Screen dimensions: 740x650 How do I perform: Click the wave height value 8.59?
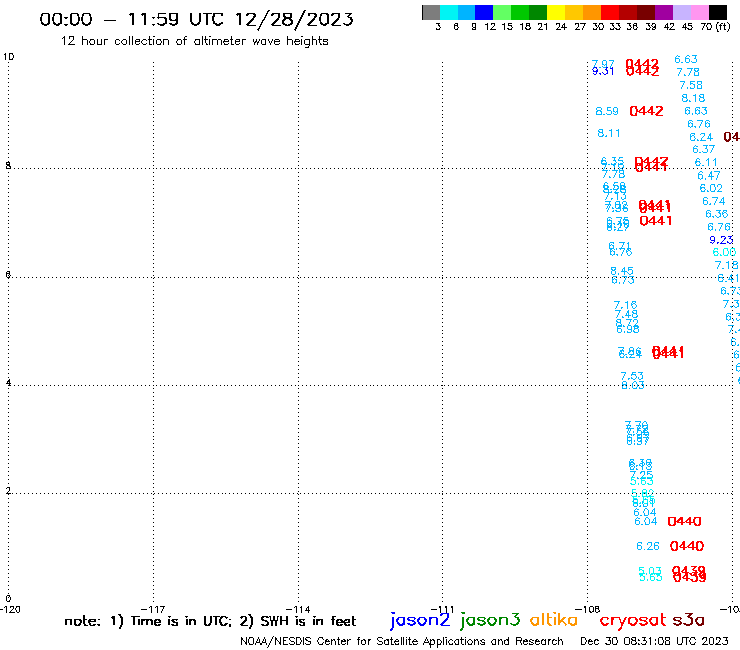[607, 111]
